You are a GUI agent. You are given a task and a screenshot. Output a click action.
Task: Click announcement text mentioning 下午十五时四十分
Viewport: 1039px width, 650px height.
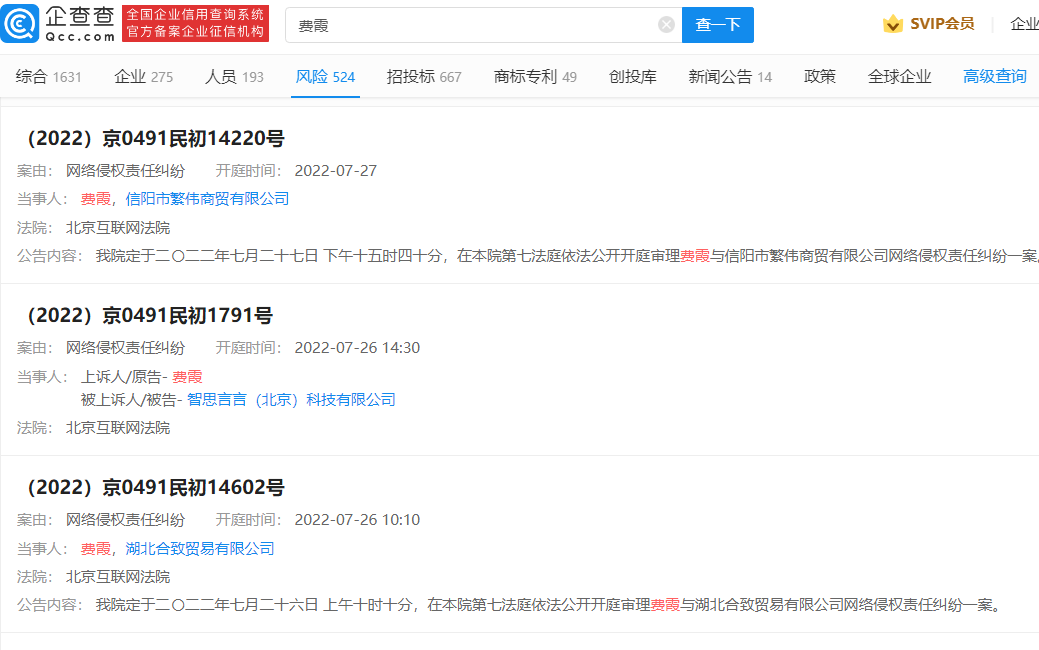click(567, 256)
